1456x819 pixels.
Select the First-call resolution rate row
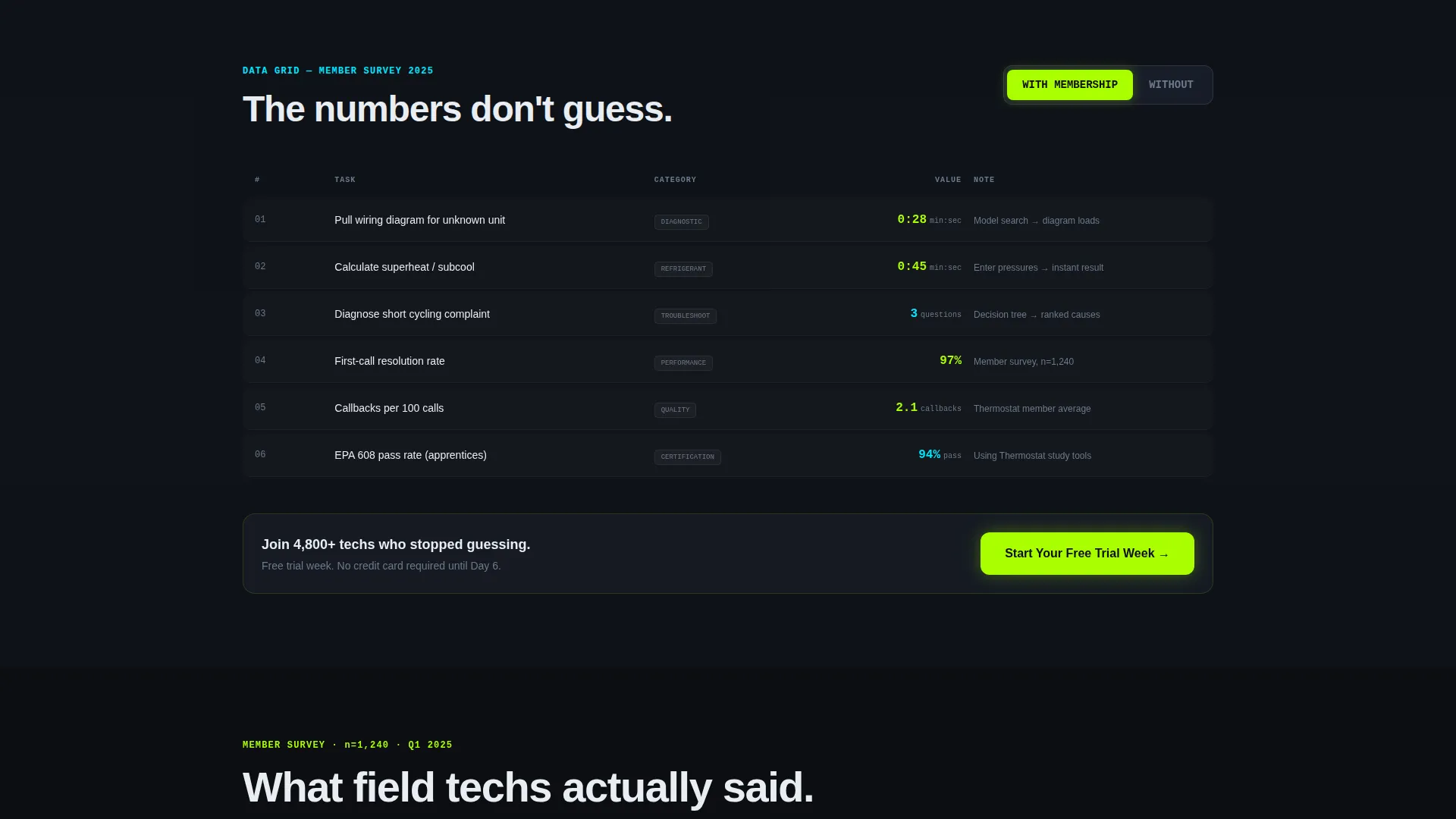coord(728,361)
